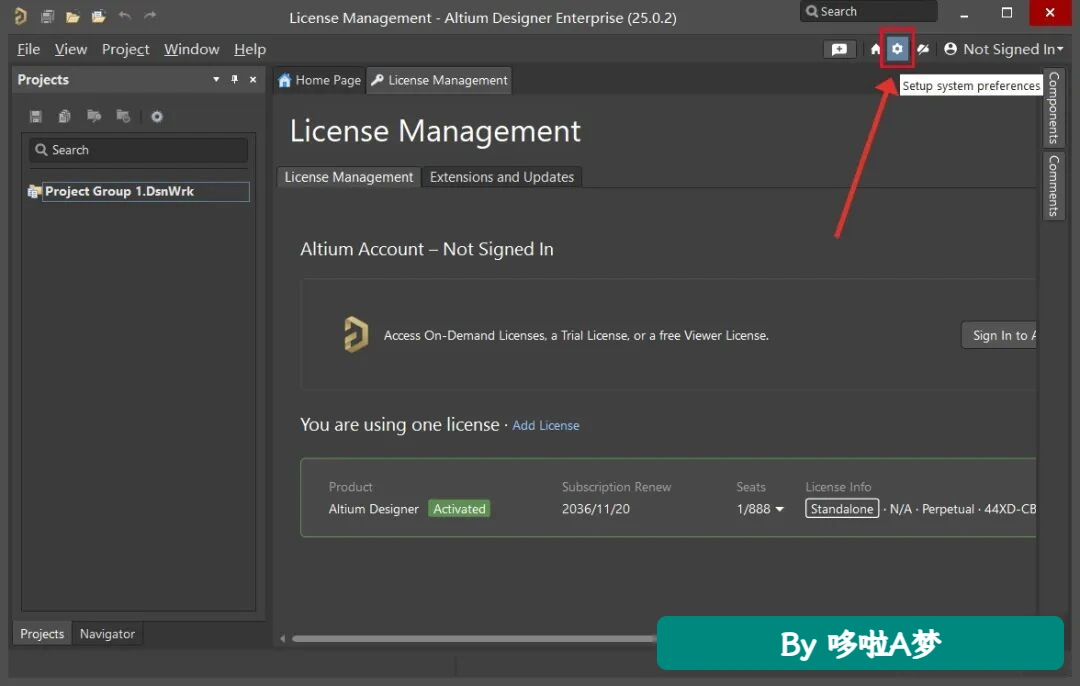Open the notifications chat icon
Viewport: 1080px width, 686px height.
tap(839, 49)
